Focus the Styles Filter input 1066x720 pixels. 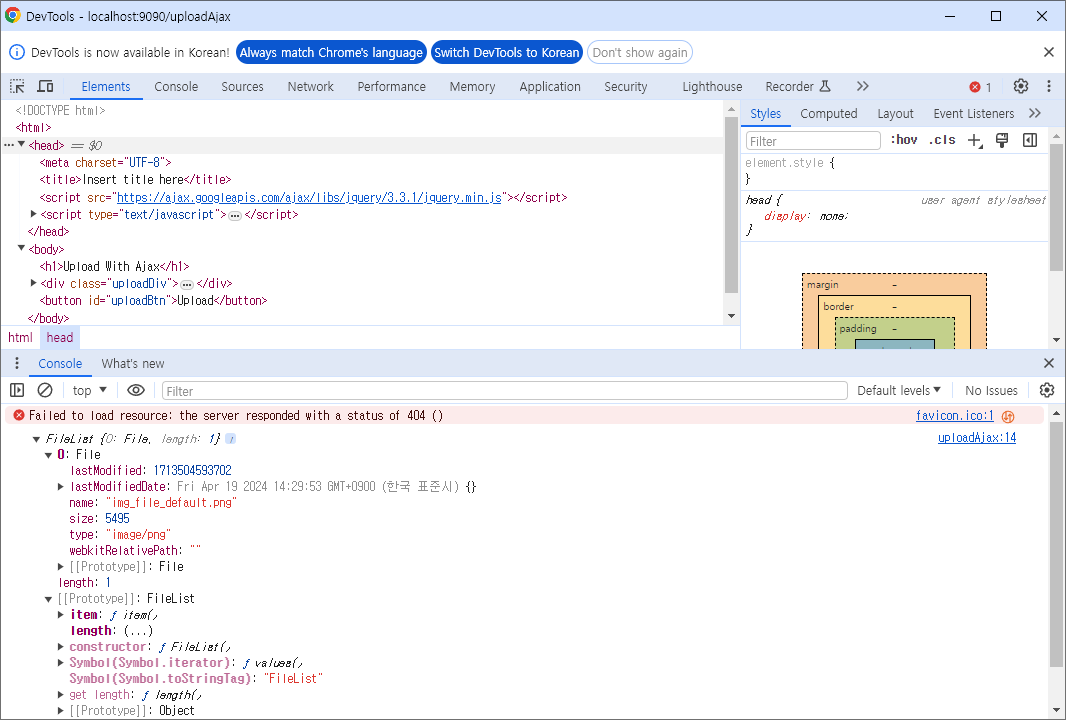[x=813, y=141]
